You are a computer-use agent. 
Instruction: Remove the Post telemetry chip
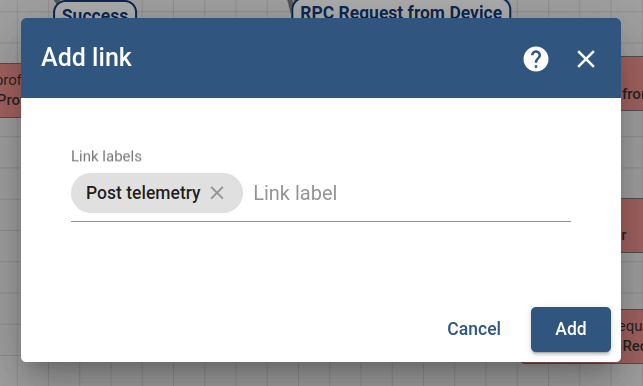click(x=217, y=193)
